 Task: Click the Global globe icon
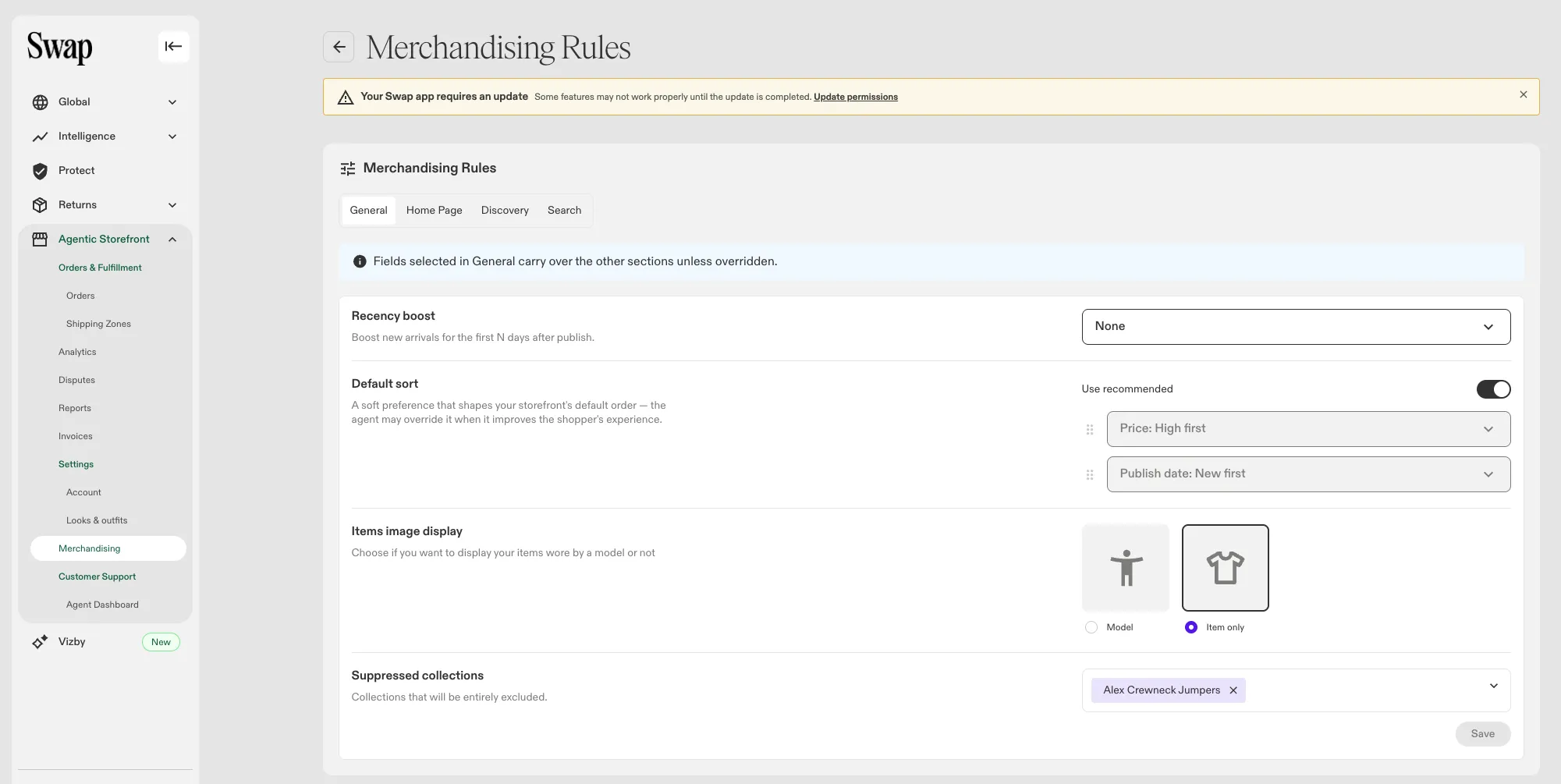(x=41, y=102)
